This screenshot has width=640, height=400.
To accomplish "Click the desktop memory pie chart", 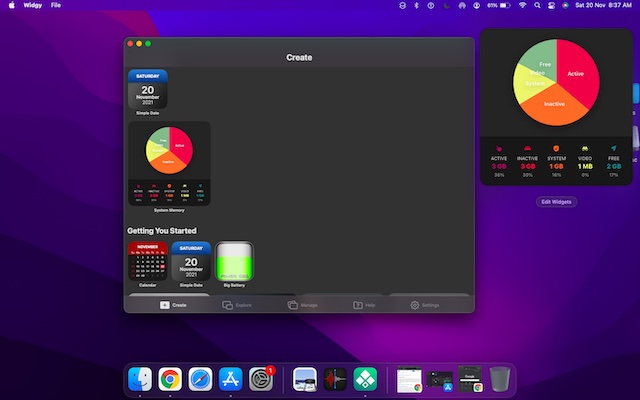I will tap(556, 82).
